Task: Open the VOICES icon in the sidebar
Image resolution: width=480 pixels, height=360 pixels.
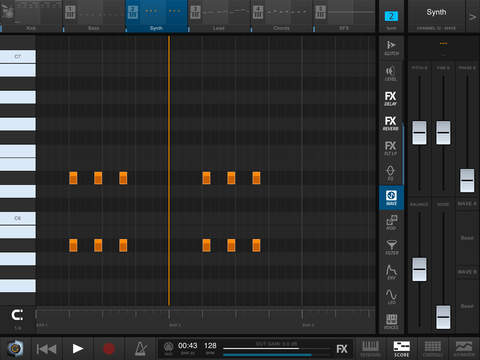Action: pyautogui.click(x=391, y=321)
